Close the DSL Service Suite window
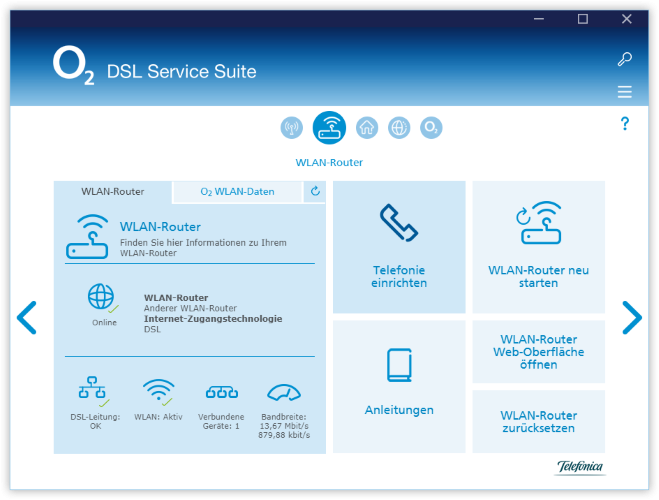The height and width of the screenshot is (500, 659). (x=627, y=19)
